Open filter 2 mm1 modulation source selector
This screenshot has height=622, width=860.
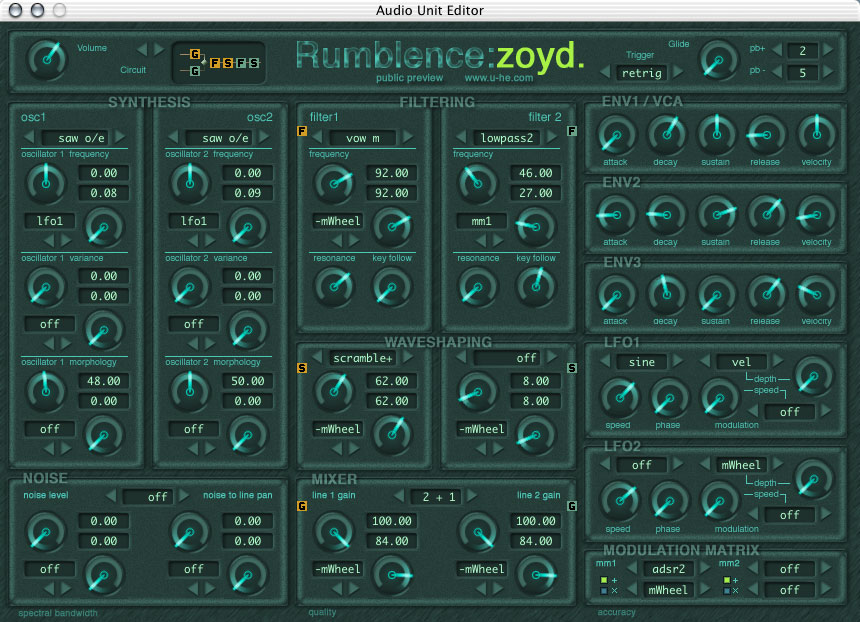(481, 221)
